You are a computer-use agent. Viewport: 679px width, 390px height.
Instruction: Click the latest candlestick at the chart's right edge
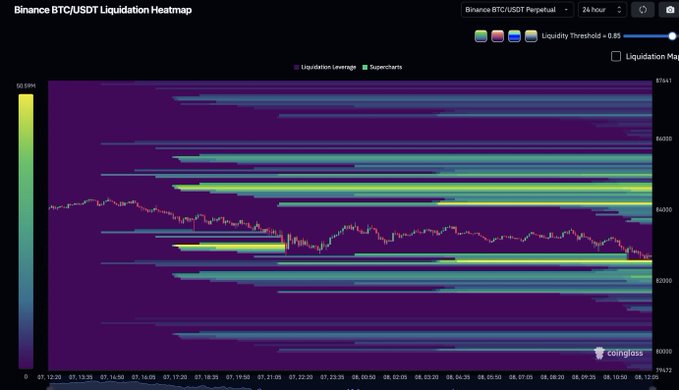[650, 257]
